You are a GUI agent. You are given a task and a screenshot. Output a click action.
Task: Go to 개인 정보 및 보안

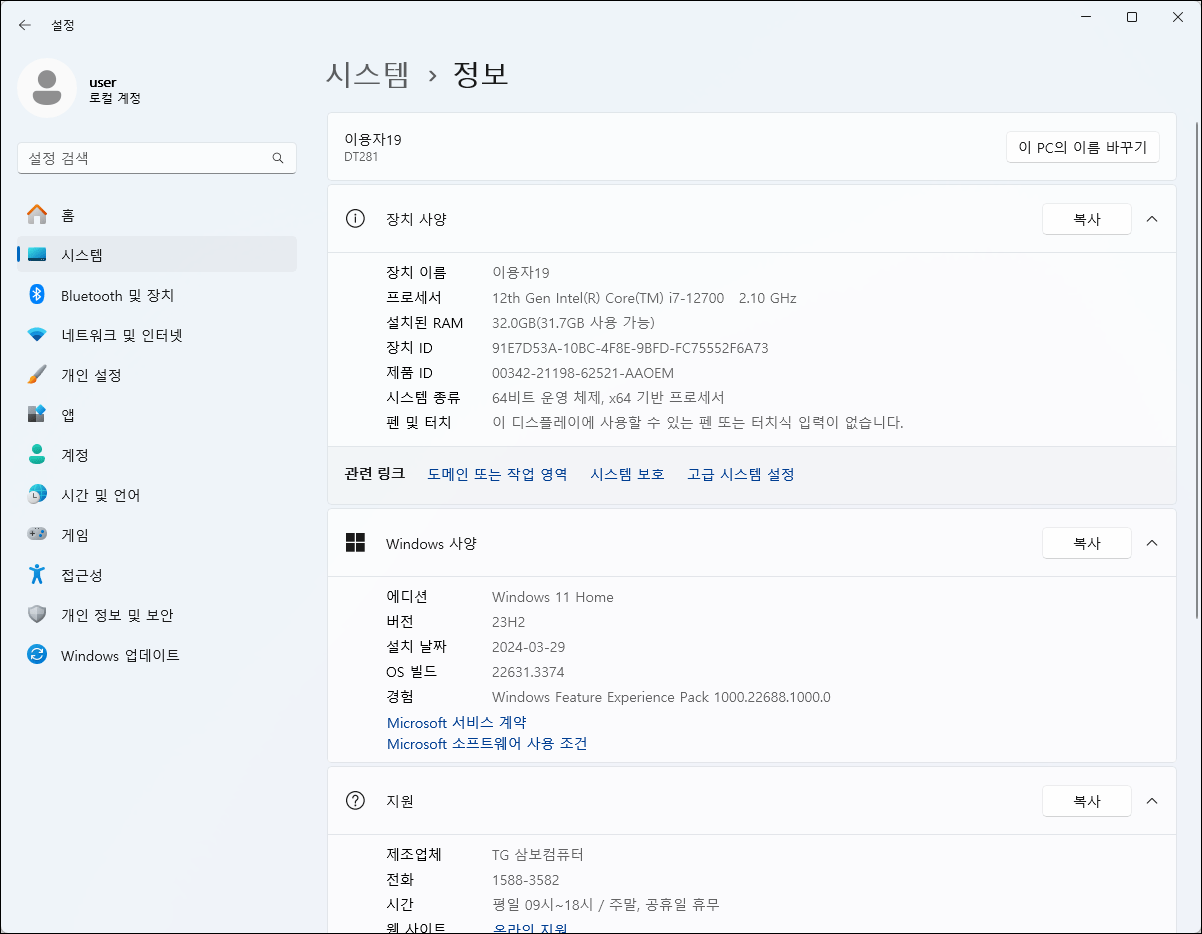click(157, 615)
